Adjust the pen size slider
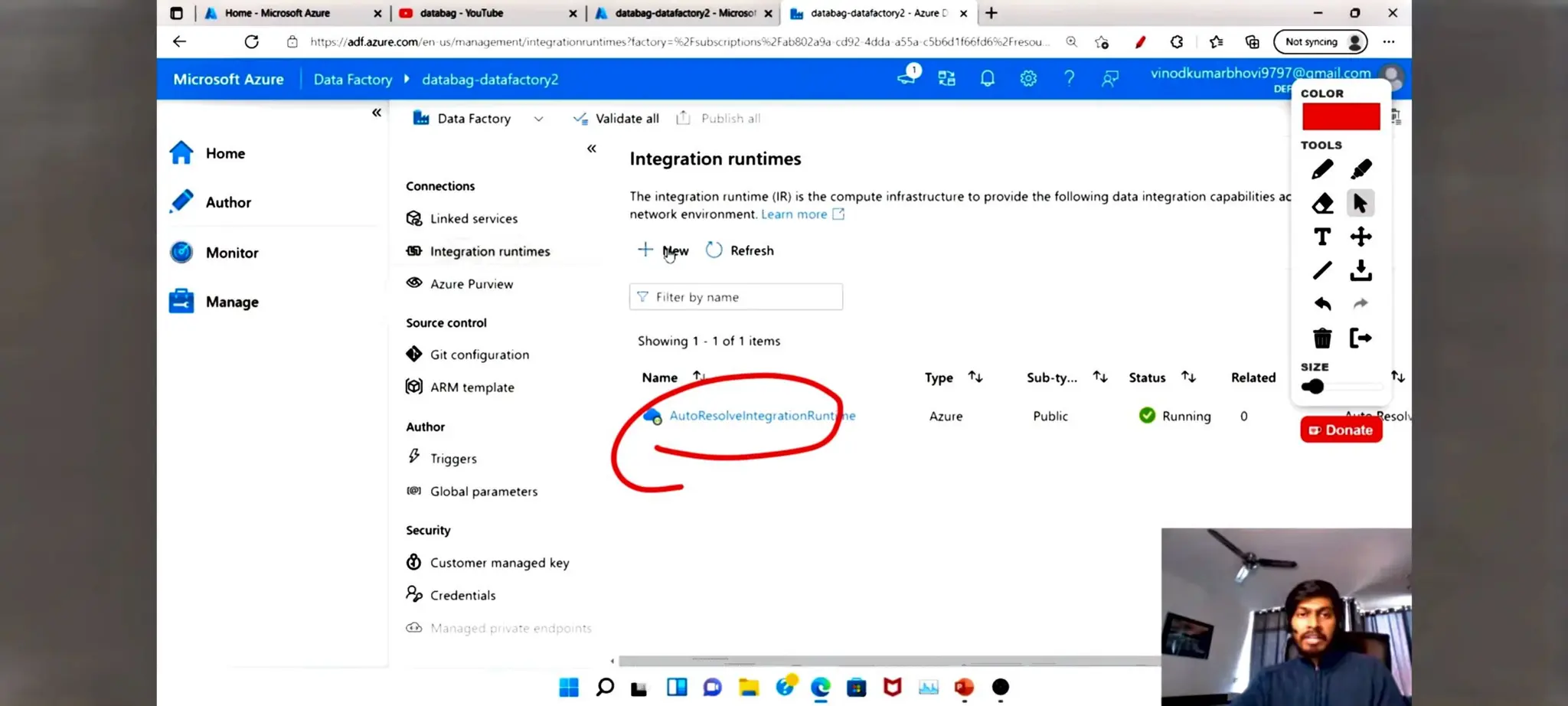The width and height of the screenshot is (1568, 706). [1341, 387]
